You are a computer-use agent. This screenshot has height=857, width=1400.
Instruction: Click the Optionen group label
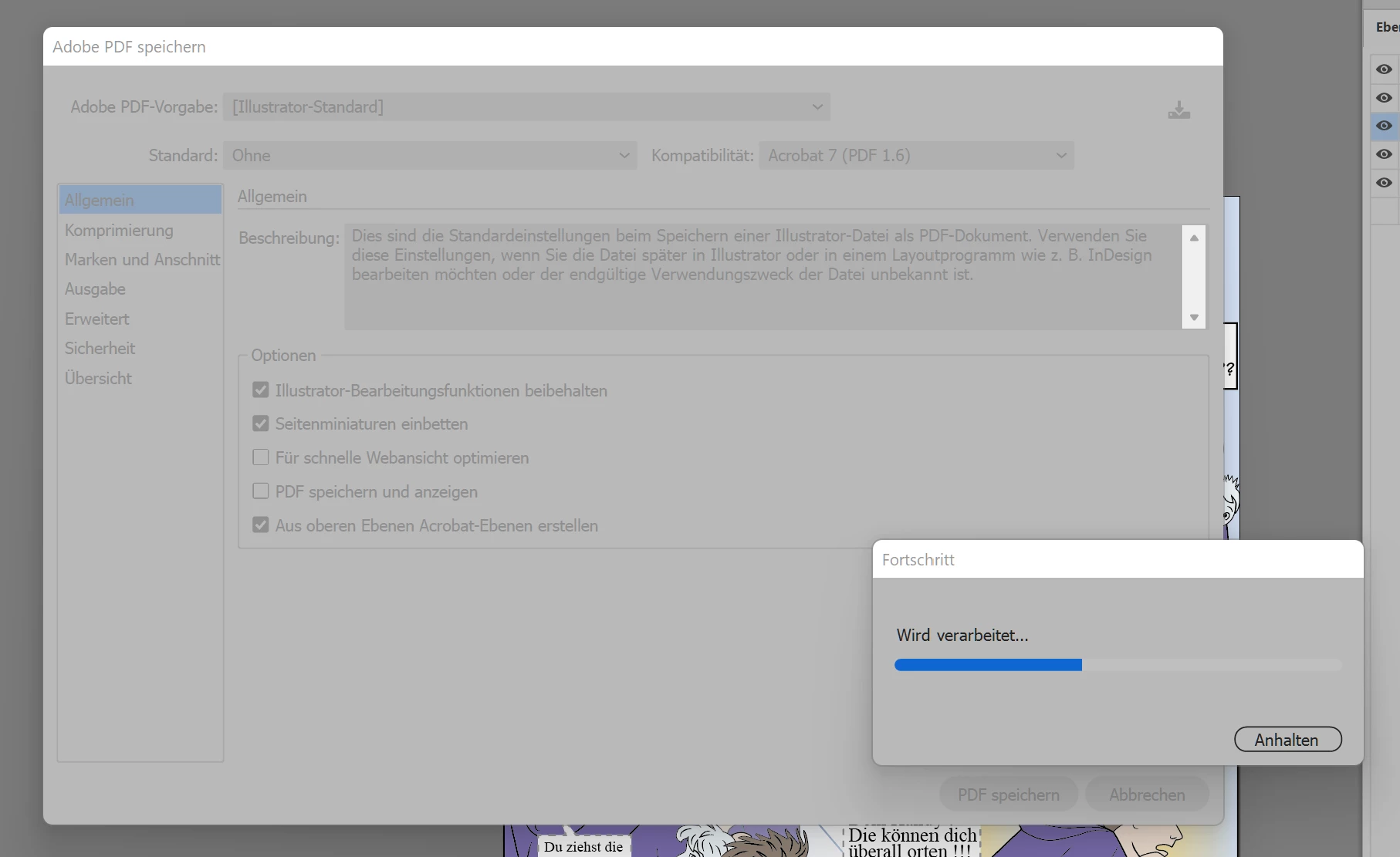283,356
